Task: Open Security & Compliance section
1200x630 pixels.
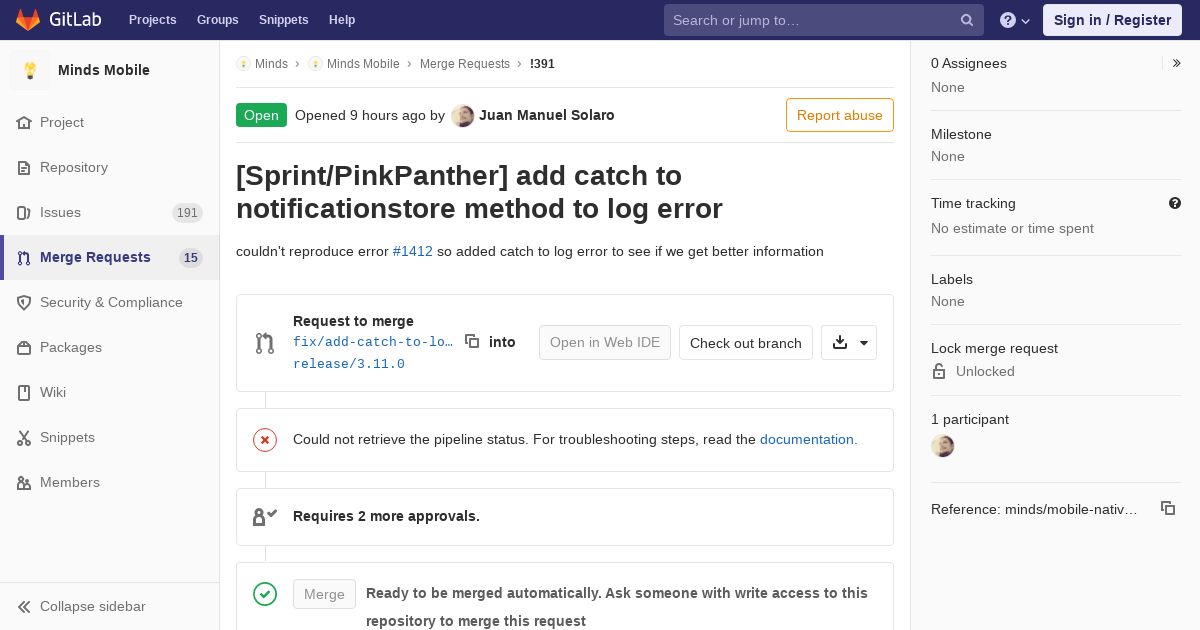Action: coord(110,302)
